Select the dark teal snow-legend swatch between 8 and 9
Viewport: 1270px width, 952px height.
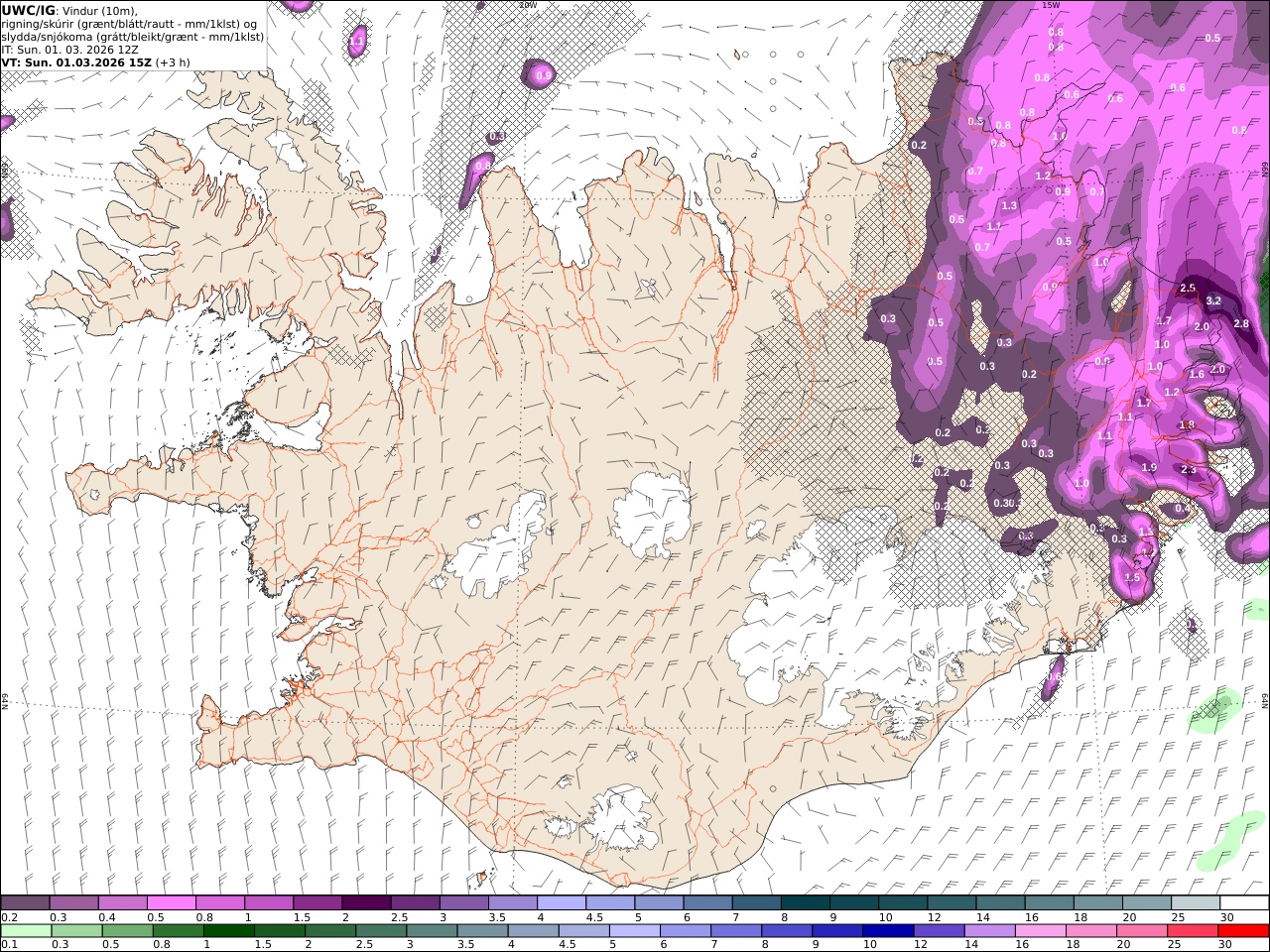point(804,903)
